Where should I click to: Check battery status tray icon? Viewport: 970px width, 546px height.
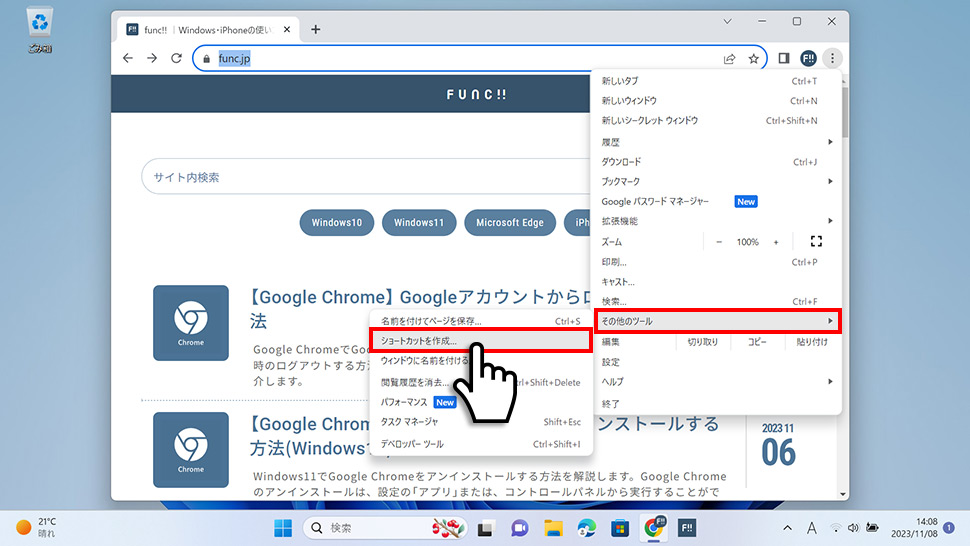[x=872, y=528]
